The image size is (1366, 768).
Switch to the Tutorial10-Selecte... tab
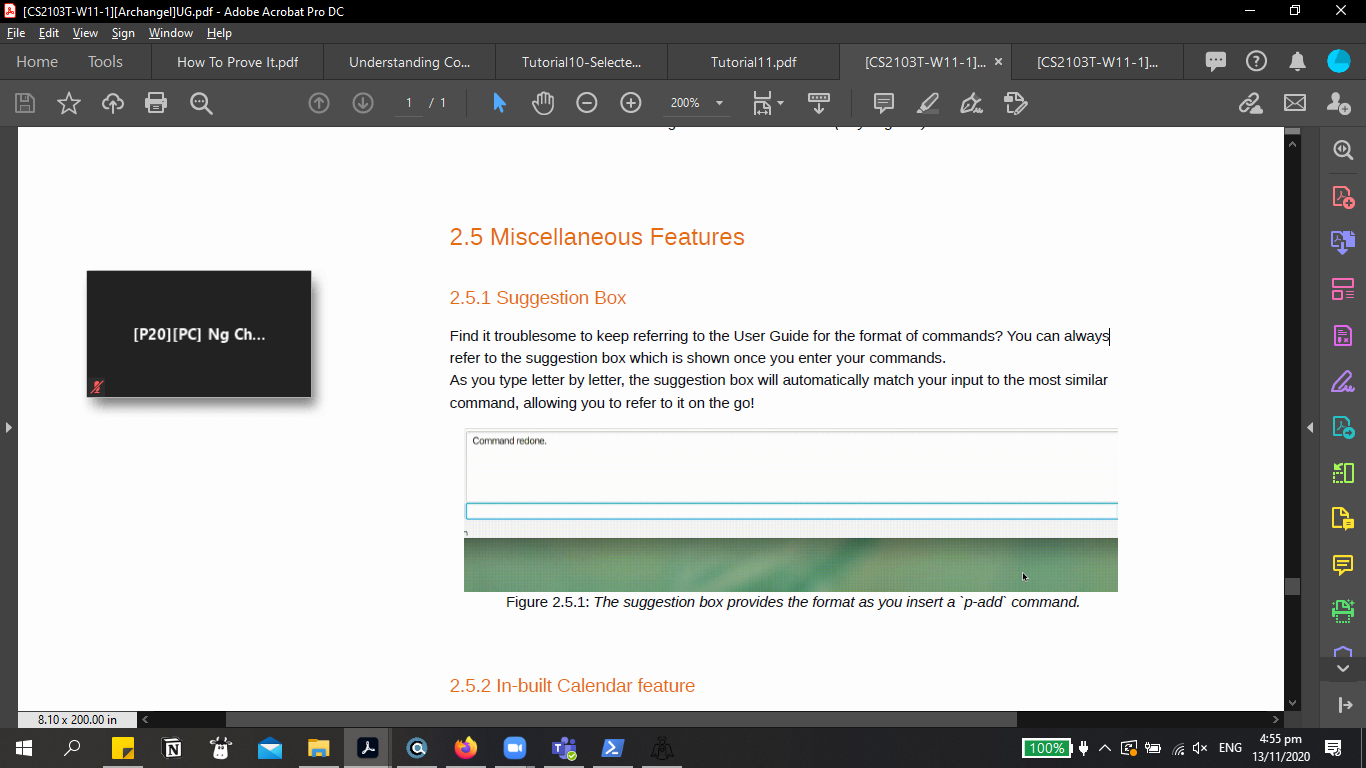click(581, 62)
